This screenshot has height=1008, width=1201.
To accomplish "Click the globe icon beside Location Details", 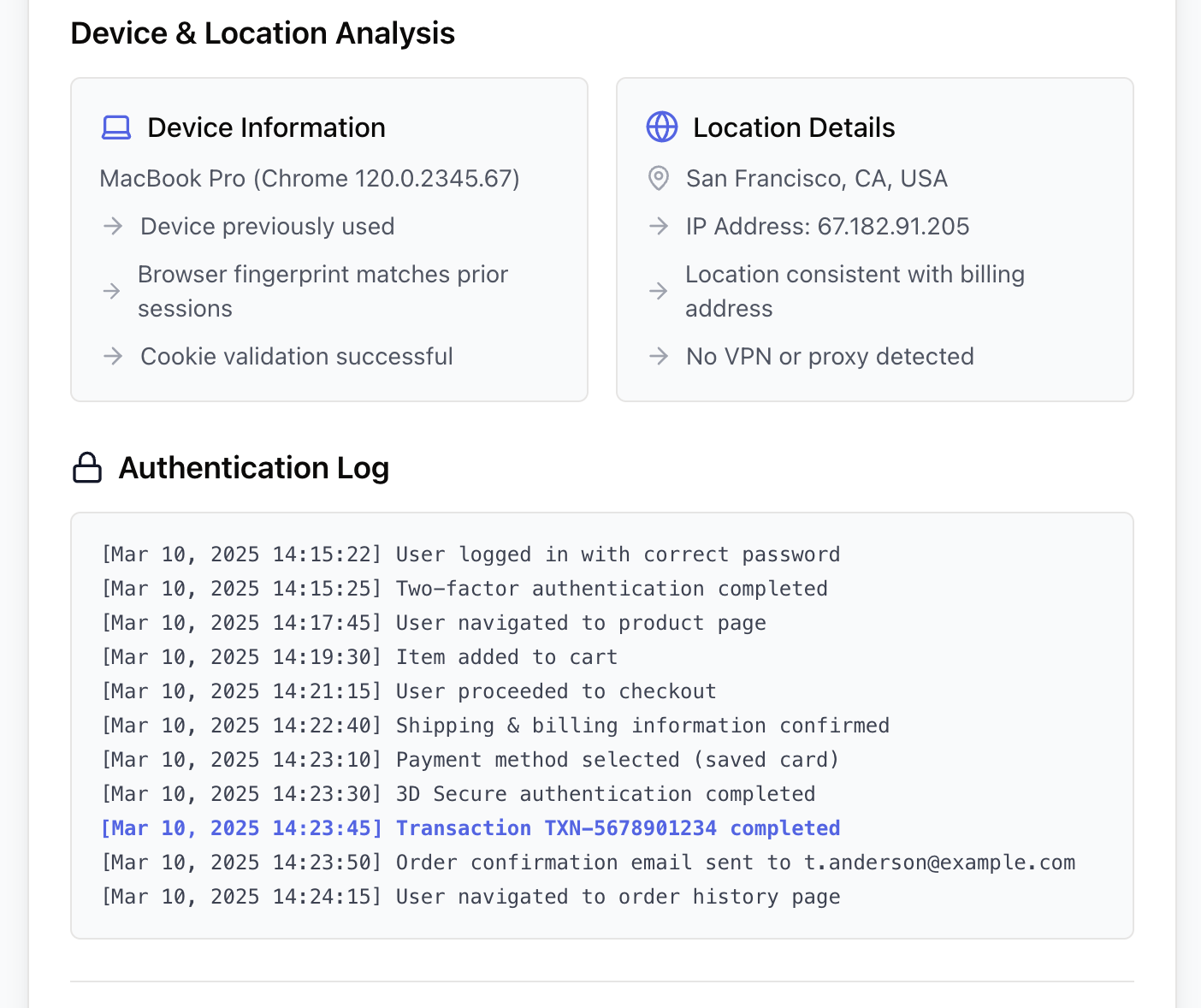I will pos(661,127).
